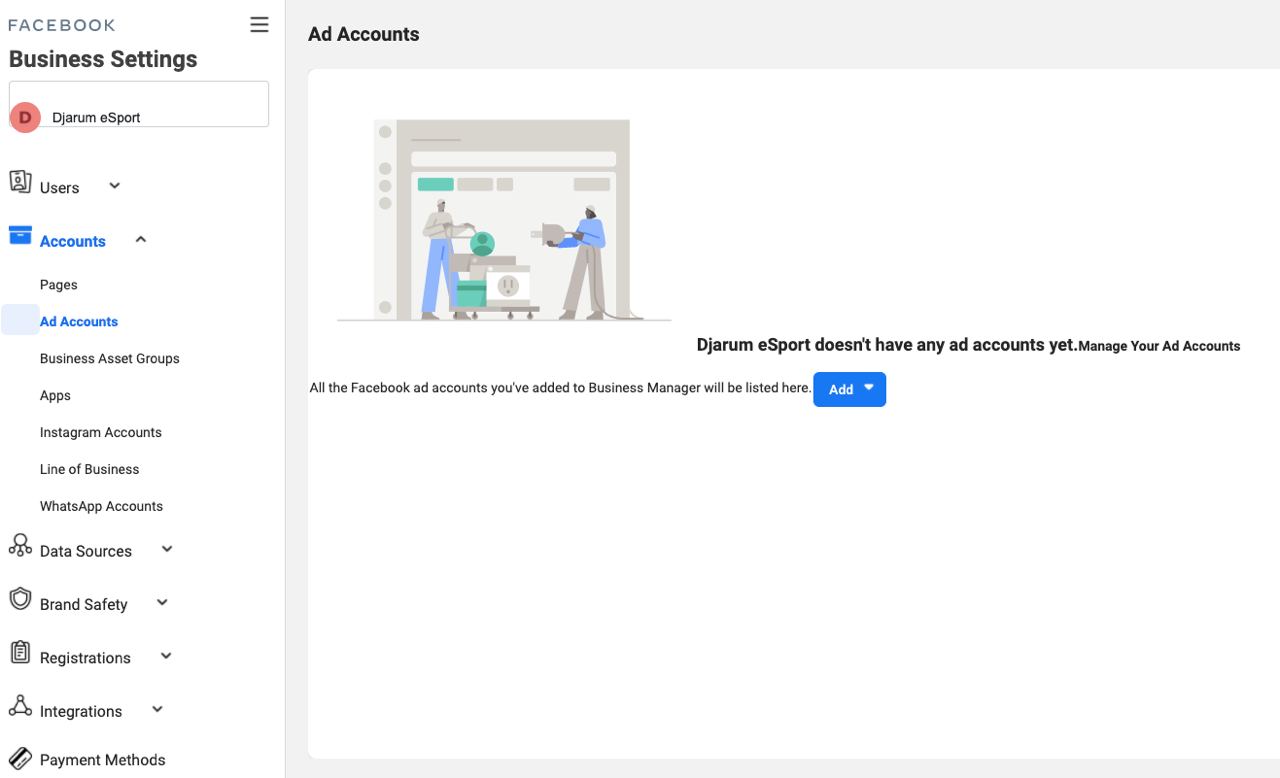Click the Brand Safety label

(x=84, y=605)
